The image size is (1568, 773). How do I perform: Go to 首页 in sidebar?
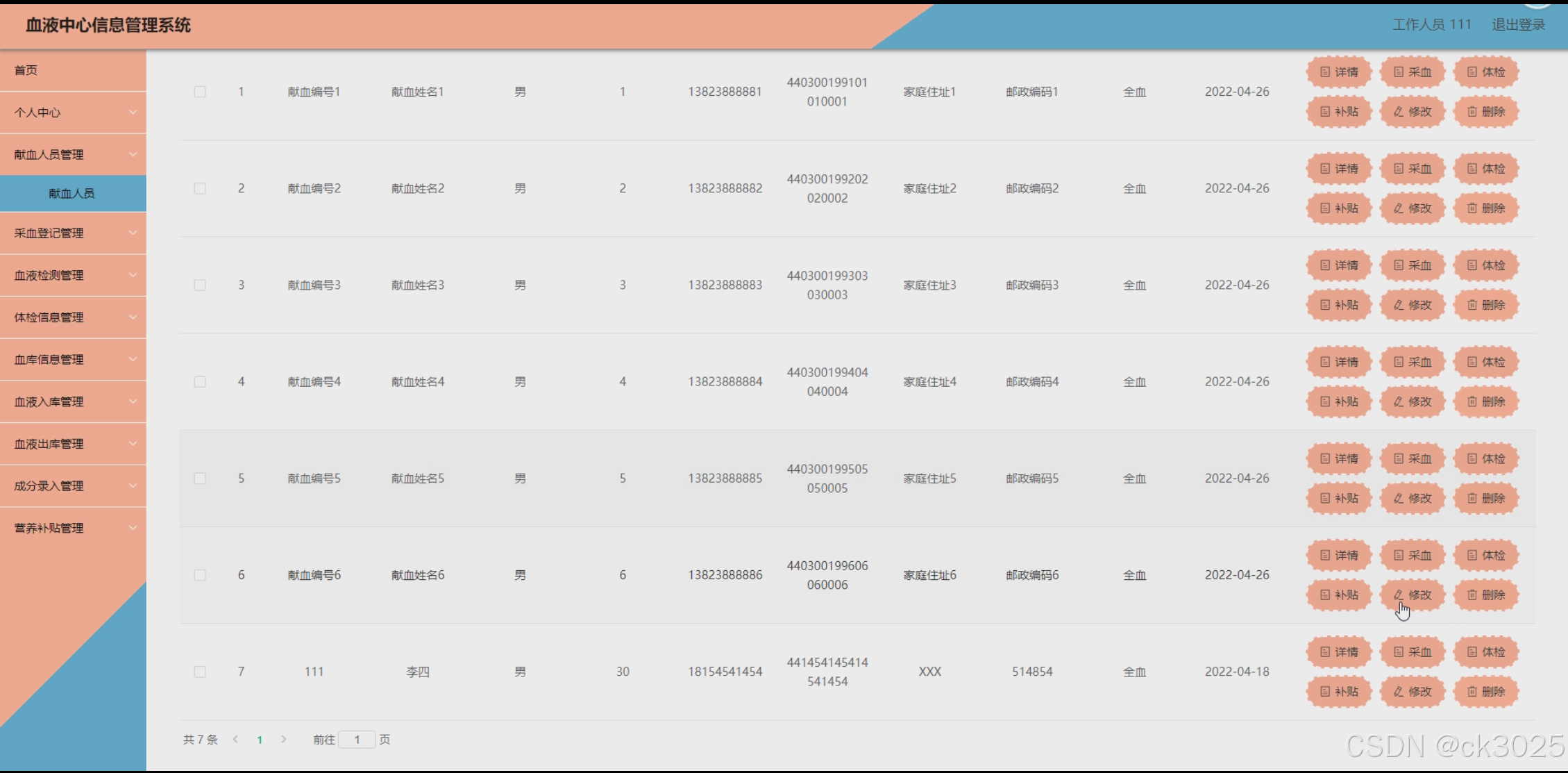(x=26, y=70)
